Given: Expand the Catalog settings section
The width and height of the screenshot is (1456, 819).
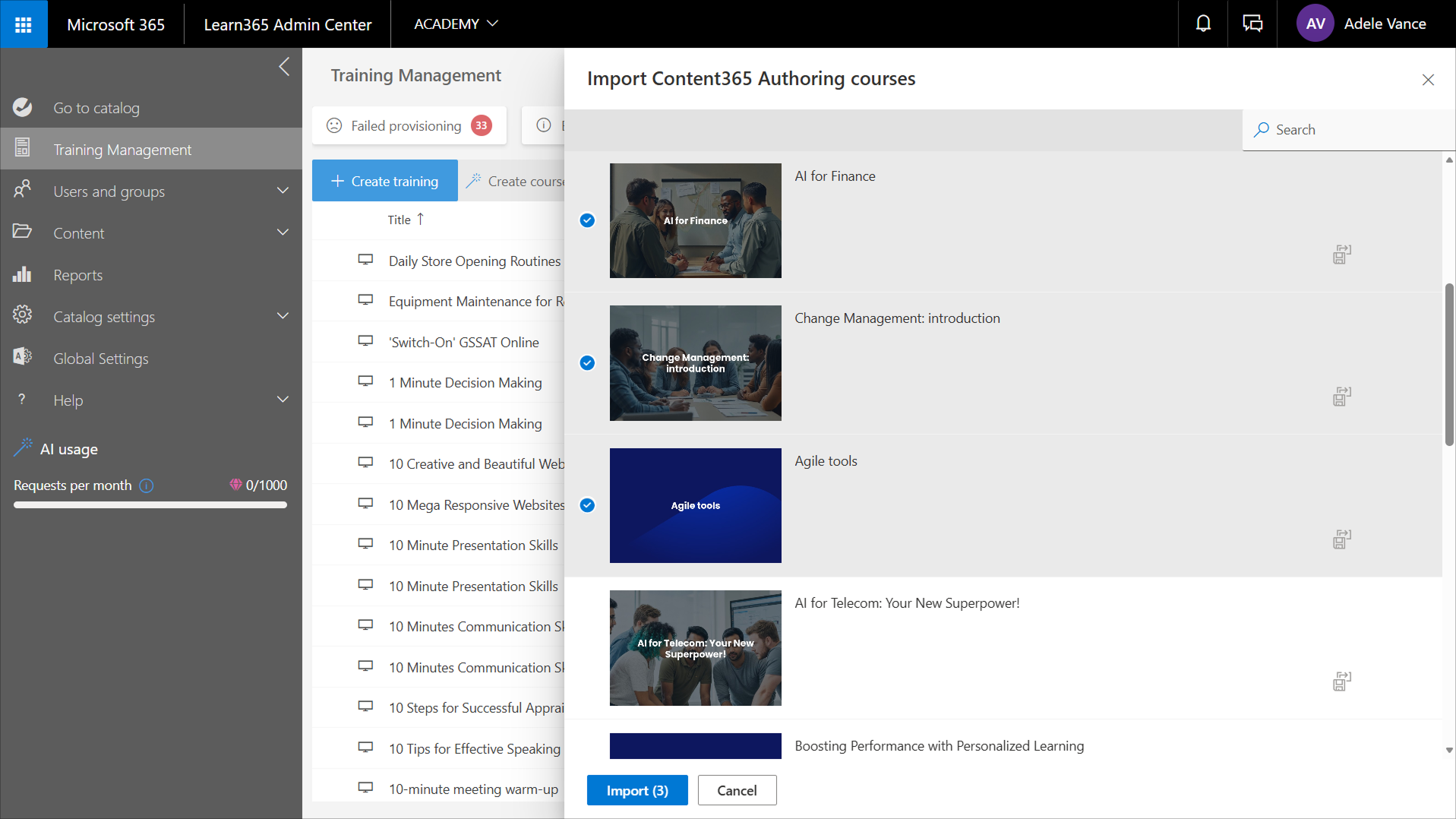Looking at the screenshot, I should click(x=283, y=317).
